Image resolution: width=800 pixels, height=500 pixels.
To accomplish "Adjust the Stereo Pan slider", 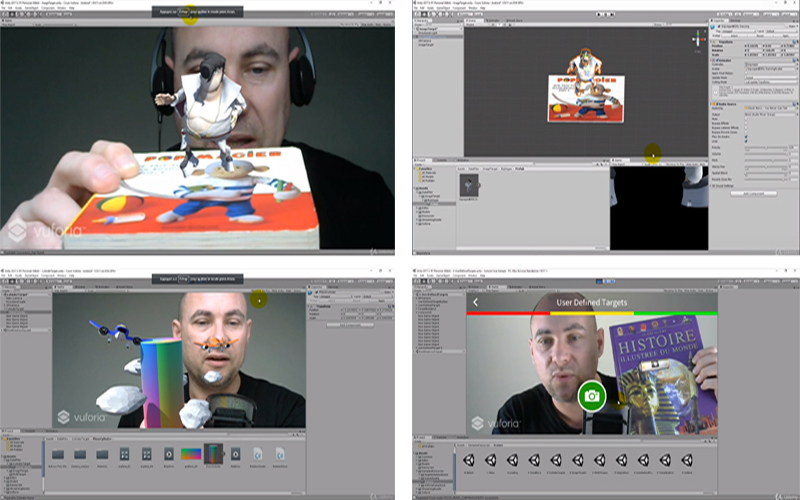I will pyautogui.click(x=766, y=167).
